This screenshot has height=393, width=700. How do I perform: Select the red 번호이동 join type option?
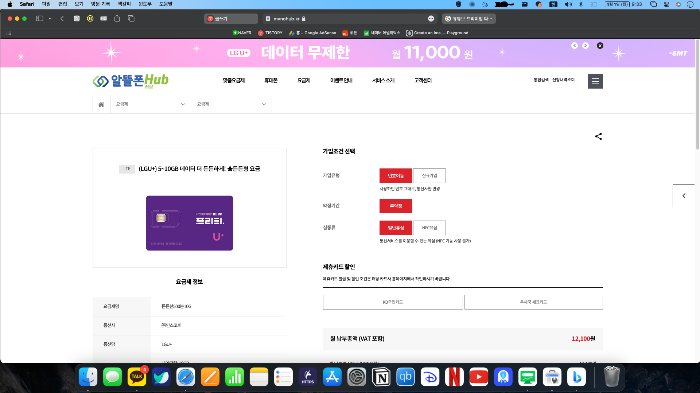396,176
